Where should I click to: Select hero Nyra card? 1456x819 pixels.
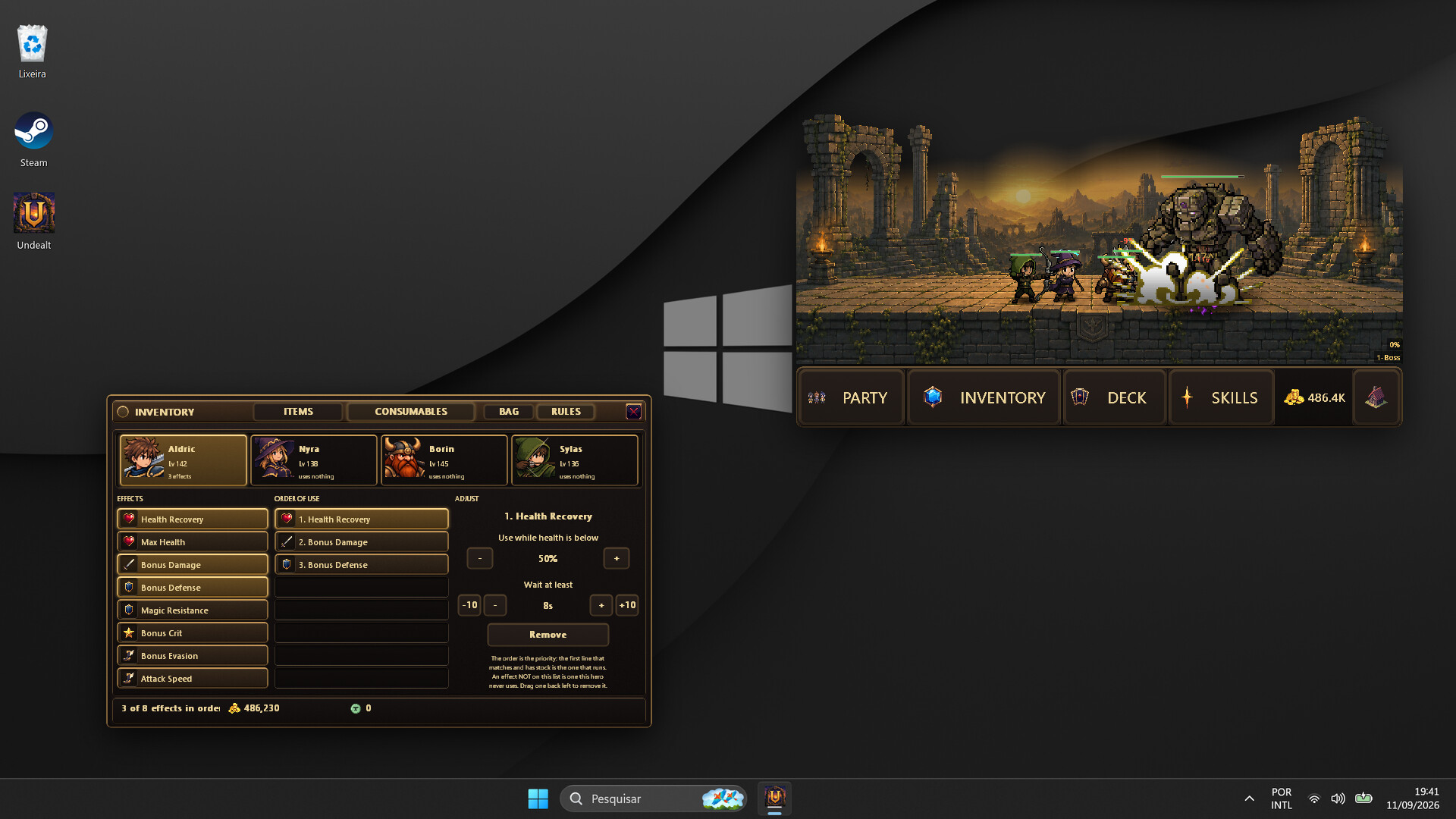coord(314,460)
